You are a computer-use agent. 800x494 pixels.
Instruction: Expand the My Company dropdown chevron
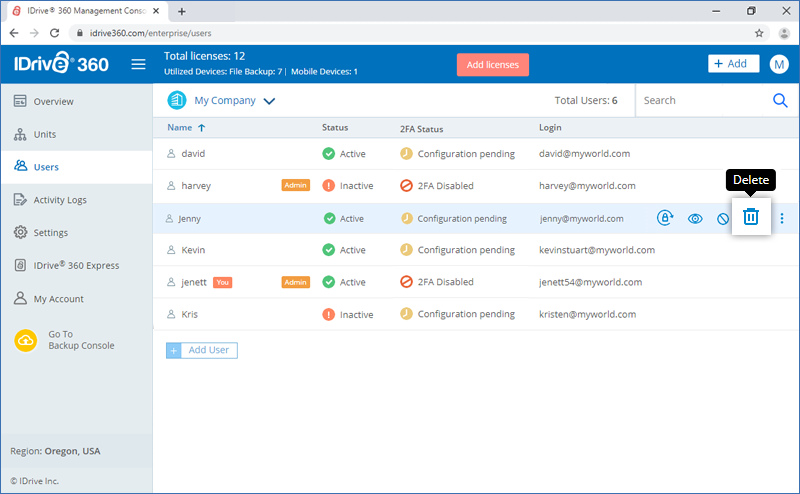[x=269, y=101]
